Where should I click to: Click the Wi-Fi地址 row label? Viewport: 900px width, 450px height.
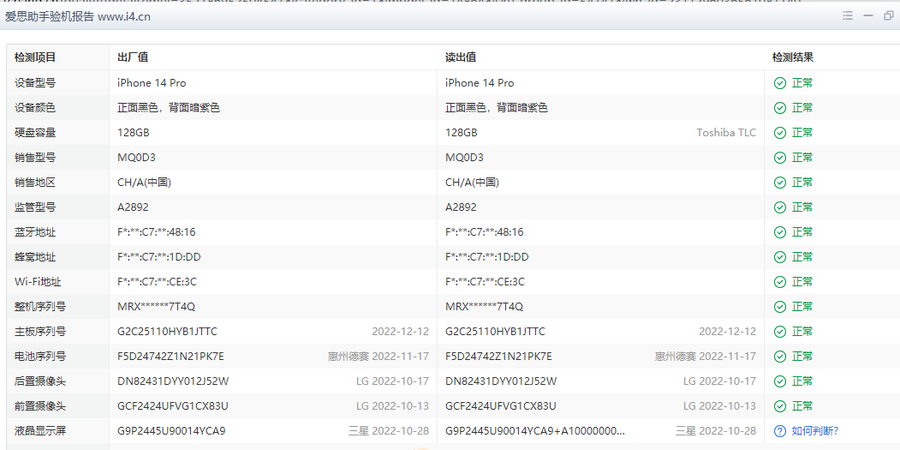pos(38,281)
